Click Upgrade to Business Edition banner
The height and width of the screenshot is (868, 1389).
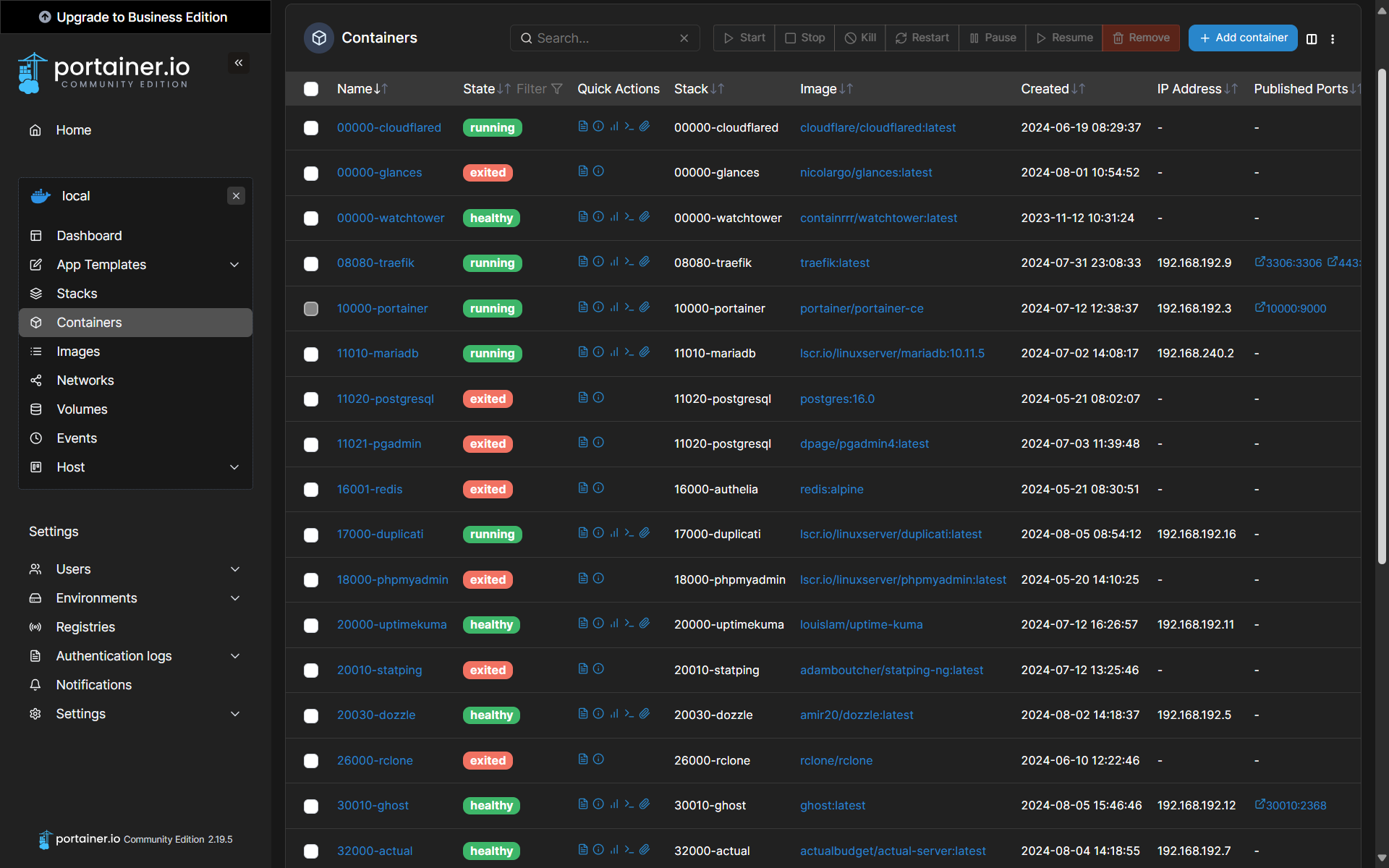[x=135, y=17]
